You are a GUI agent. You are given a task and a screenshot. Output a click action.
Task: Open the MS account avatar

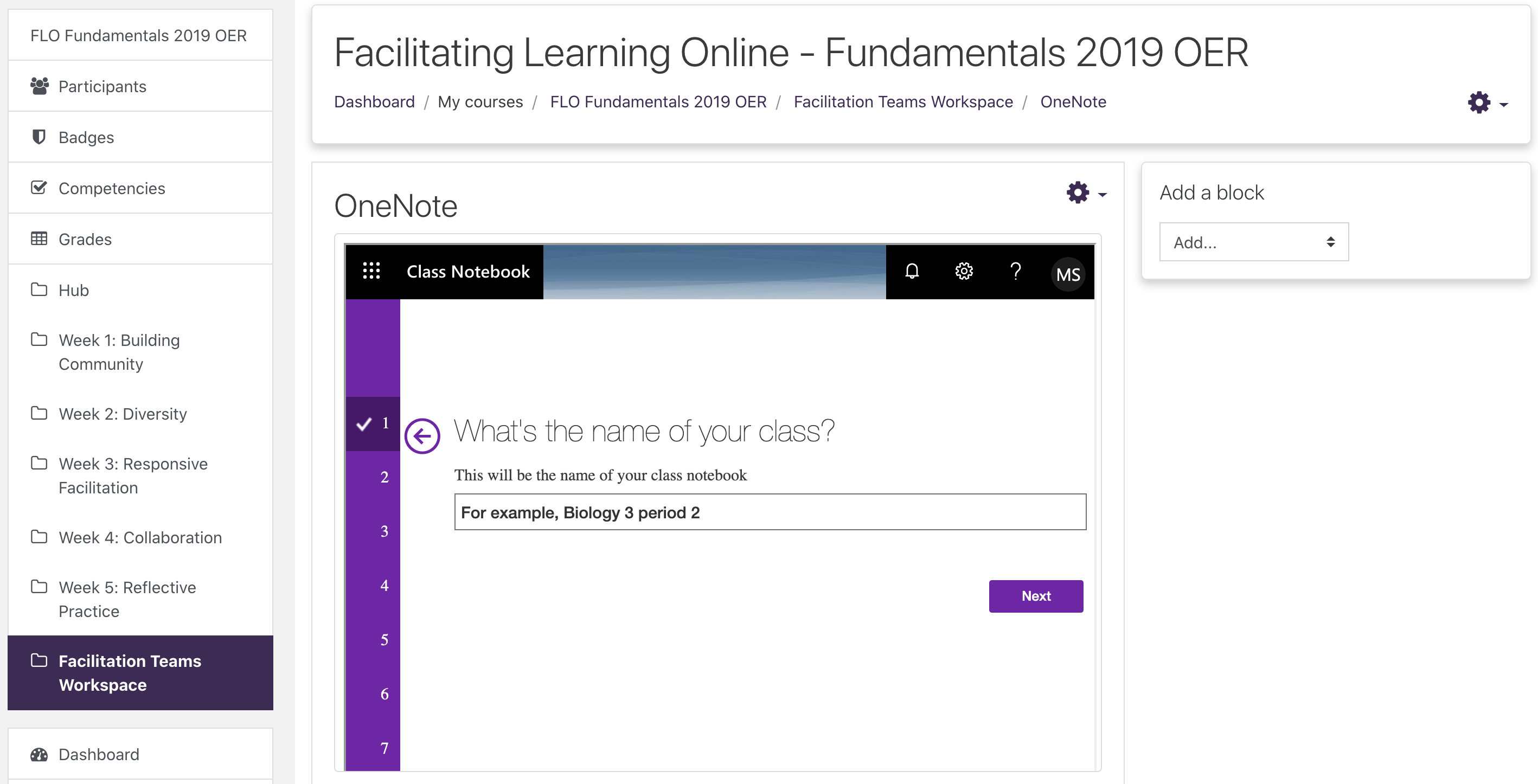click(1067, 274)
